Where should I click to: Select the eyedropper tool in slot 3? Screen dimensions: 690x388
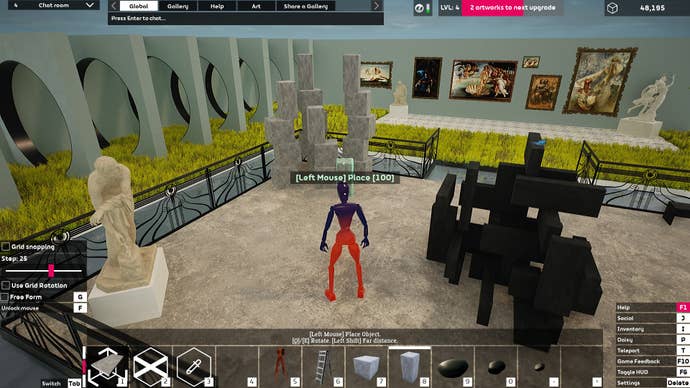[x=194, y=367]
